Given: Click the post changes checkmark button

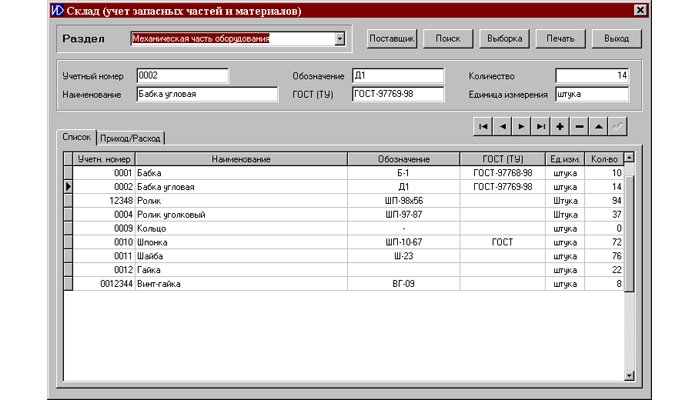Looking at the screenshot, I should coord(617,127).
